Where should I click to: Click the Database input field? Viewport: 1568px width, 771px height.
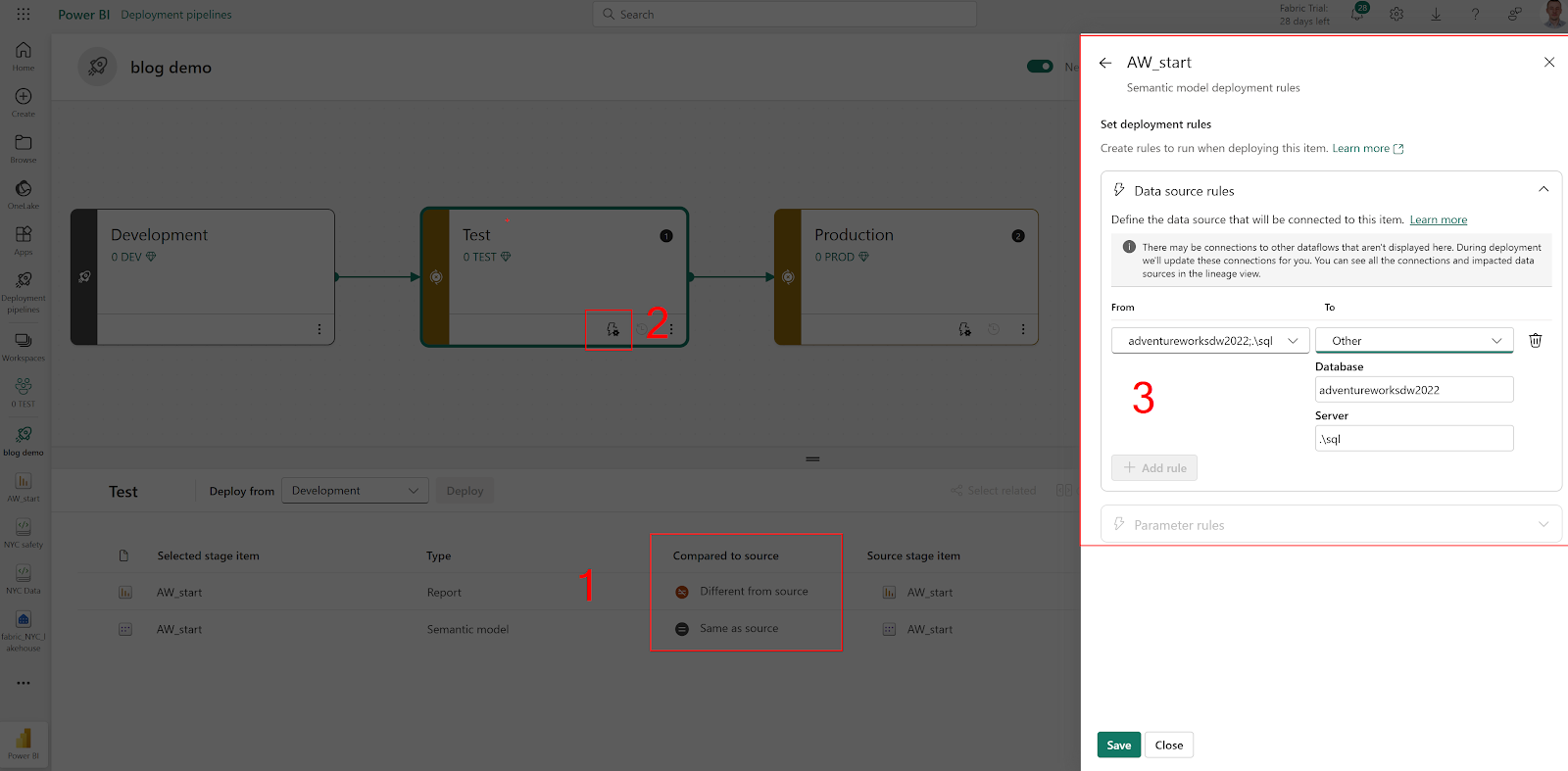point(1414,390)
